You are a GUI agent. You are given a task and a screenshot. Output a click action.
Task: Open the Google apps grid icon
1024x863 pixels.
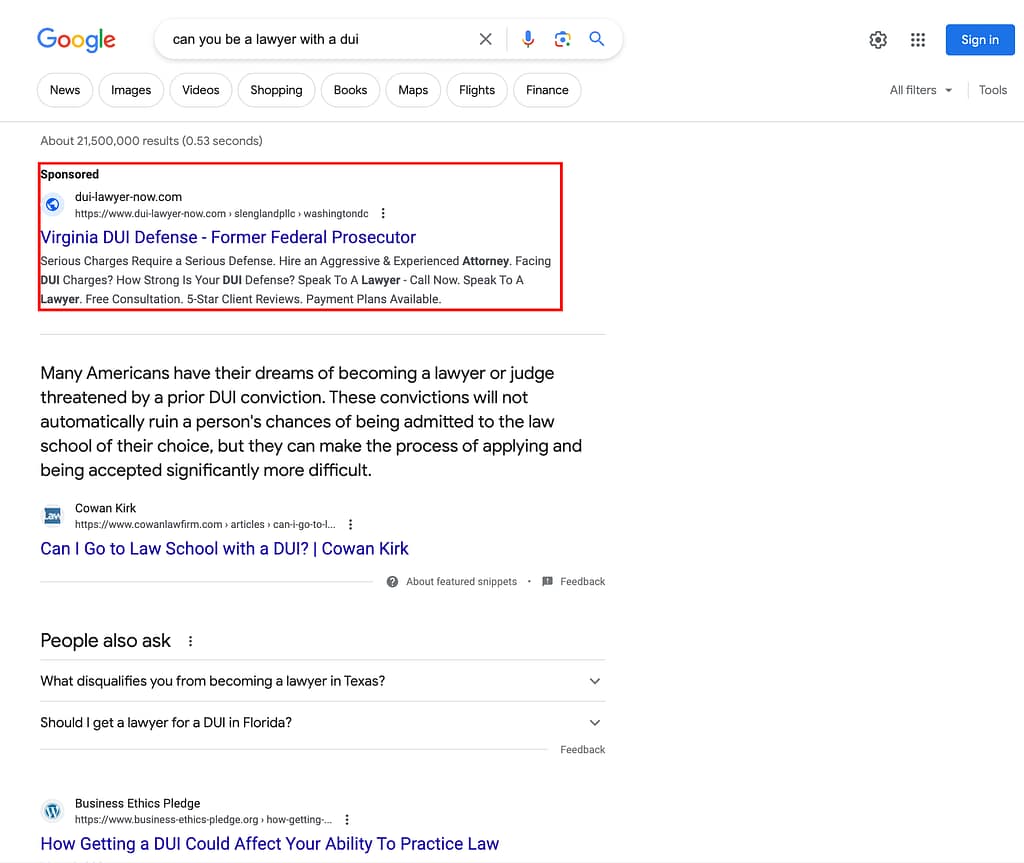click(x=918, y=40)
